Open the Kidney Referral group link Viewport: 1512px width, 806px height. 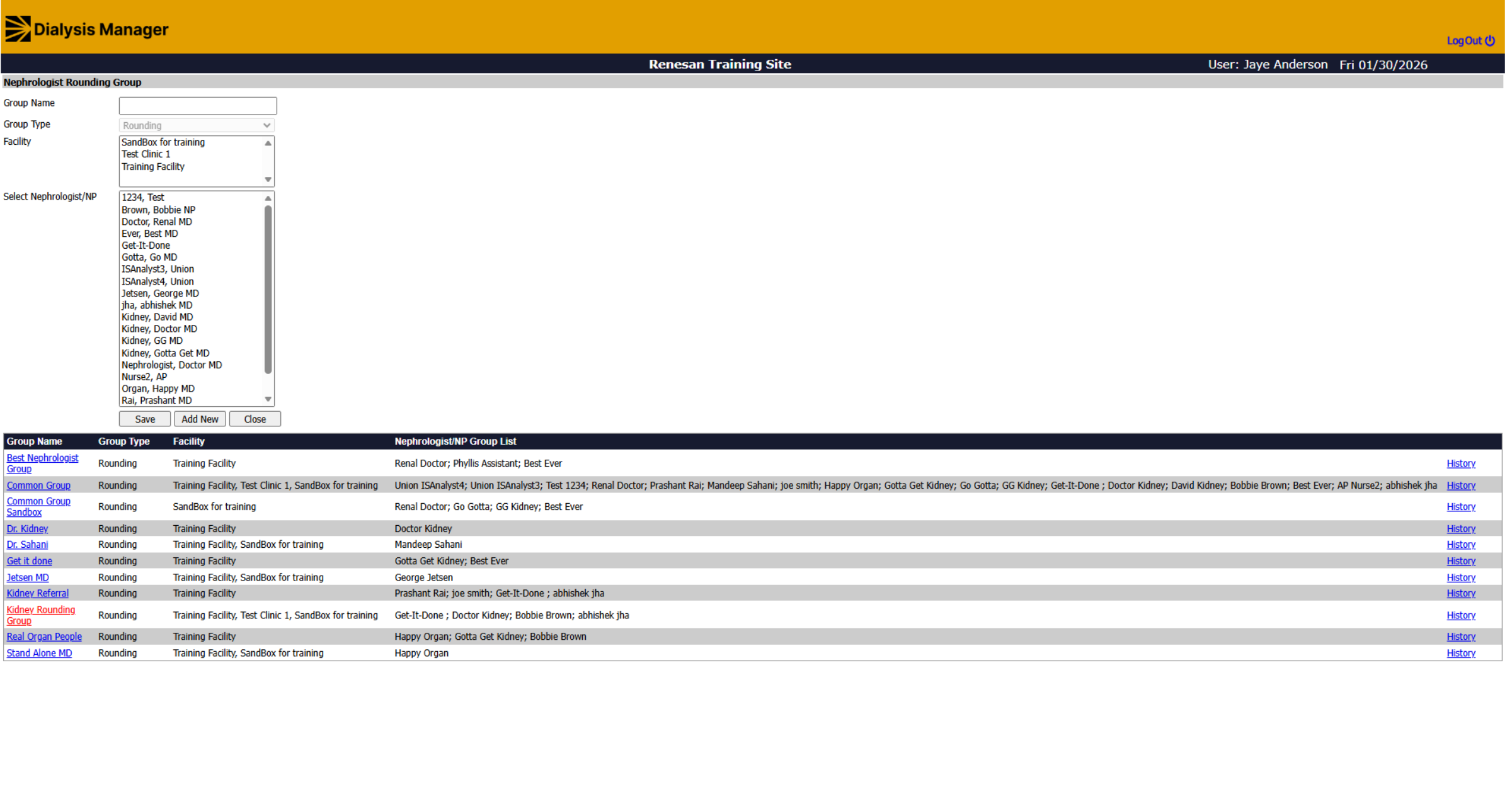[x=37, y=593]
